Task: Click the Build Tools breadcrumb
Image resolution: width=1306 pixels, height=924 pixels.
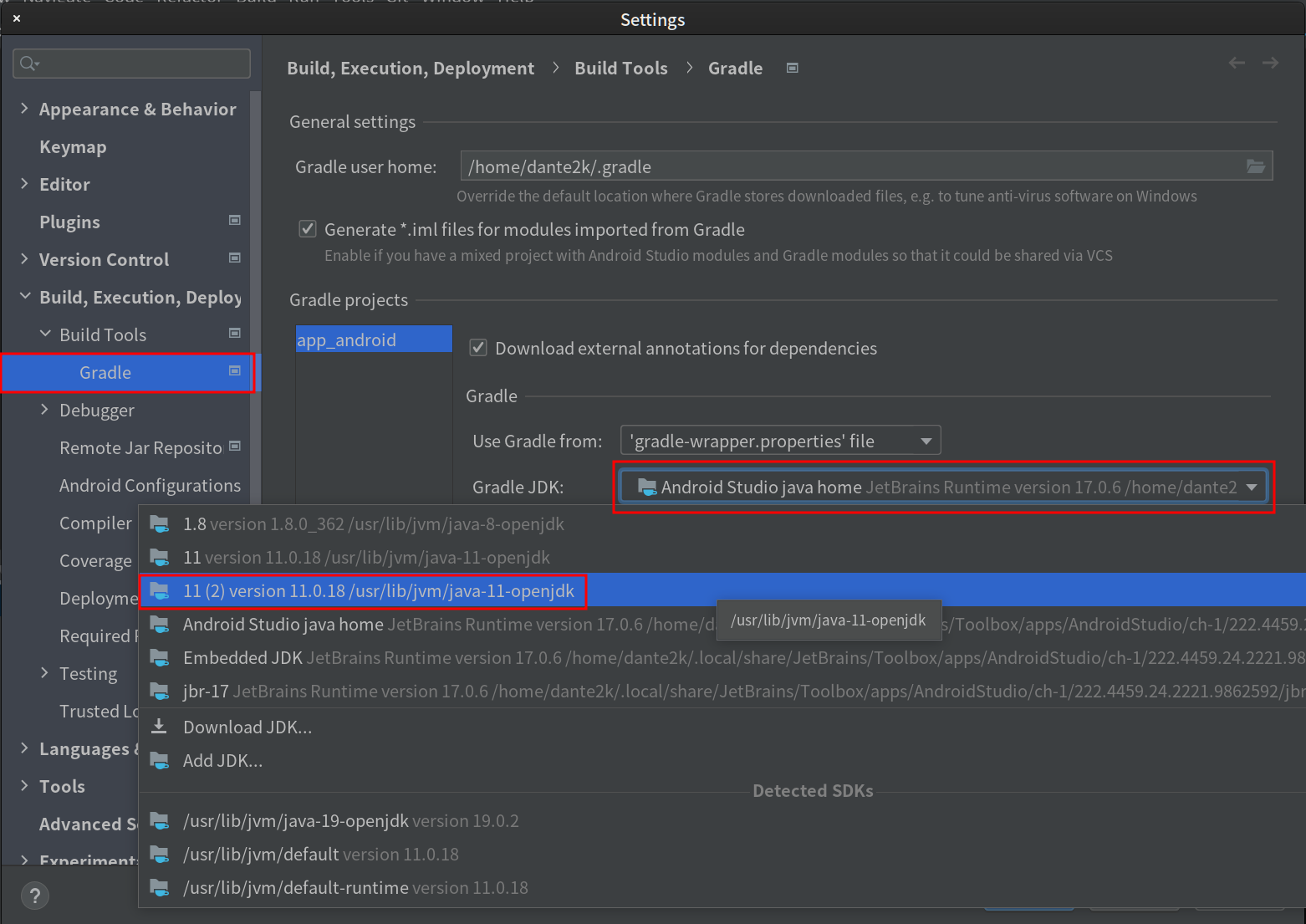Action: [621, 68]
